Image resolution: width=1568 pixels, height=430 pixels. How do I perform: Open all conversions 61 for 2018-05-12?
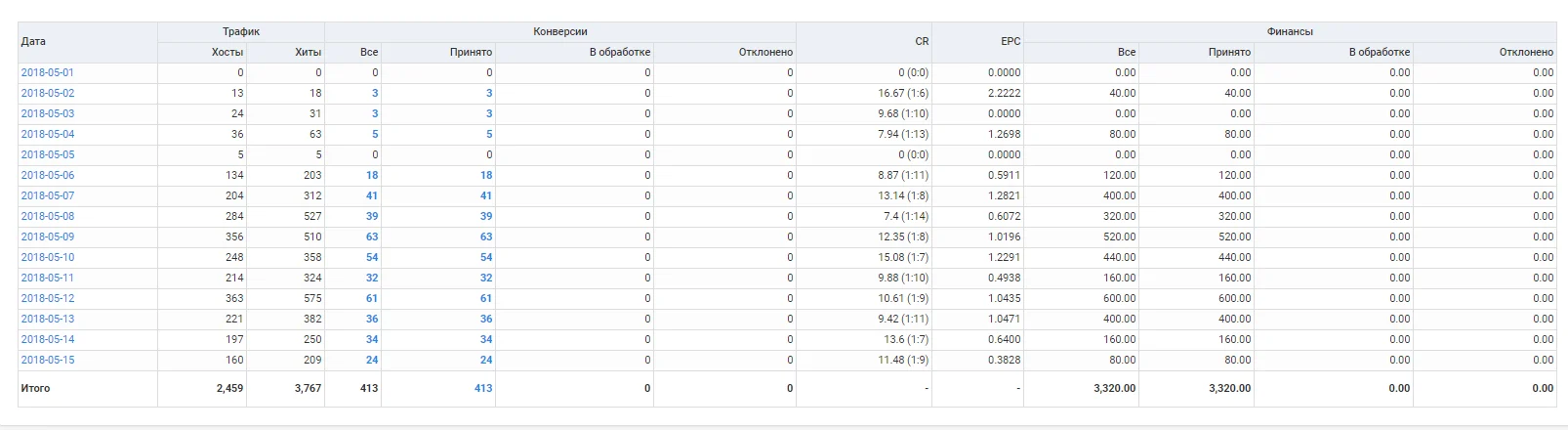point(372,298)
